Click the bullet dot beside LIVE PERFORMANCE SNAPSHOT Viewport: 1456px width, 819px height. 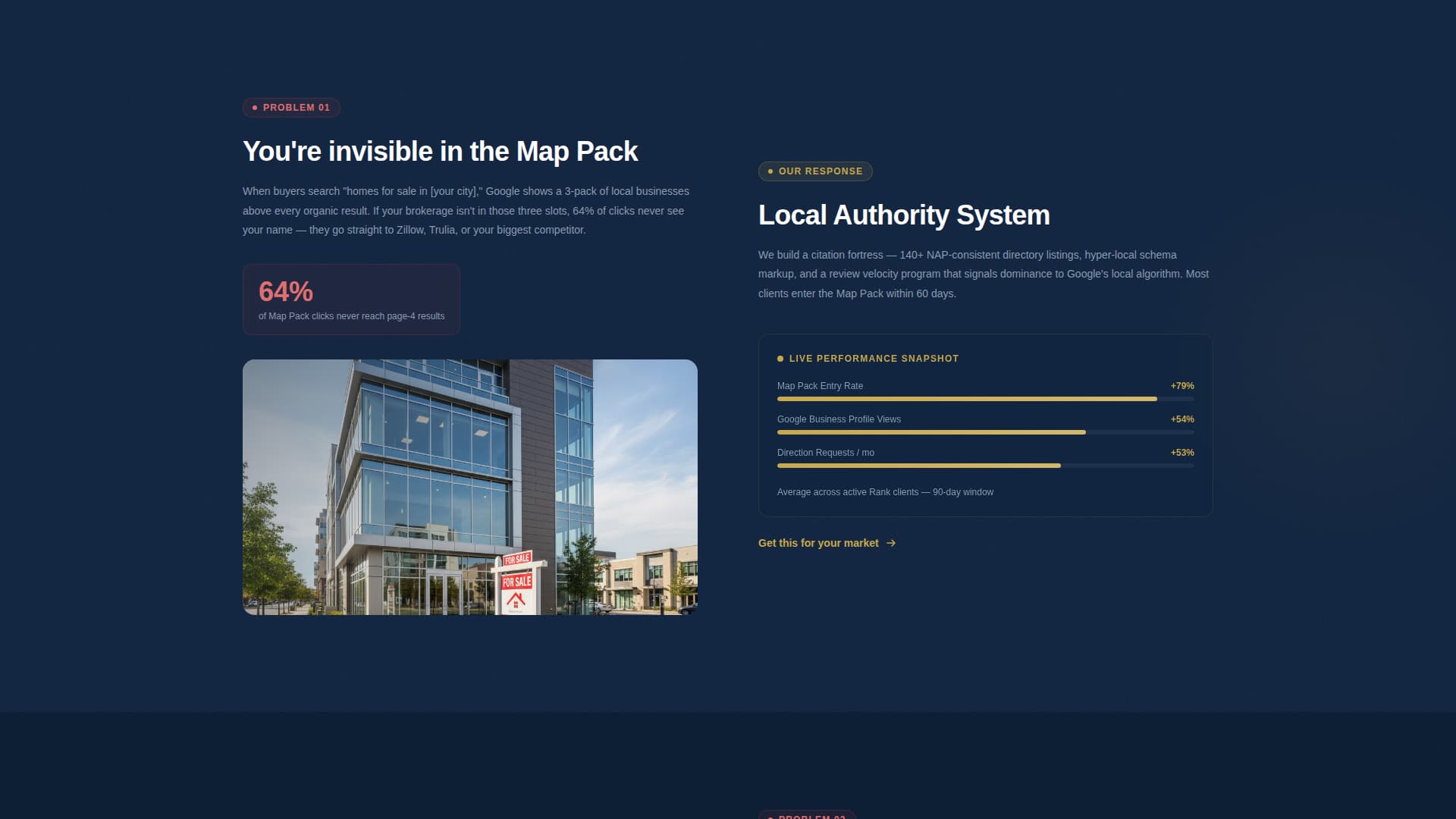click(x=780, y=358)
